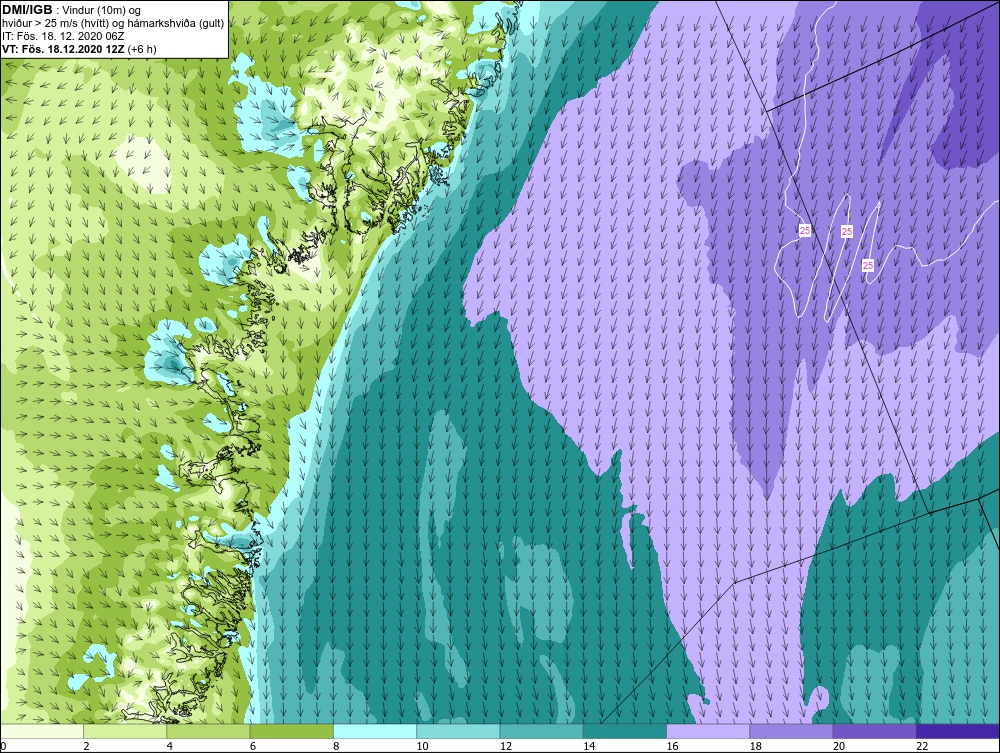1000x753 pixels.
Task: Click the legend scale value "2"
Action: coord(86,746)
